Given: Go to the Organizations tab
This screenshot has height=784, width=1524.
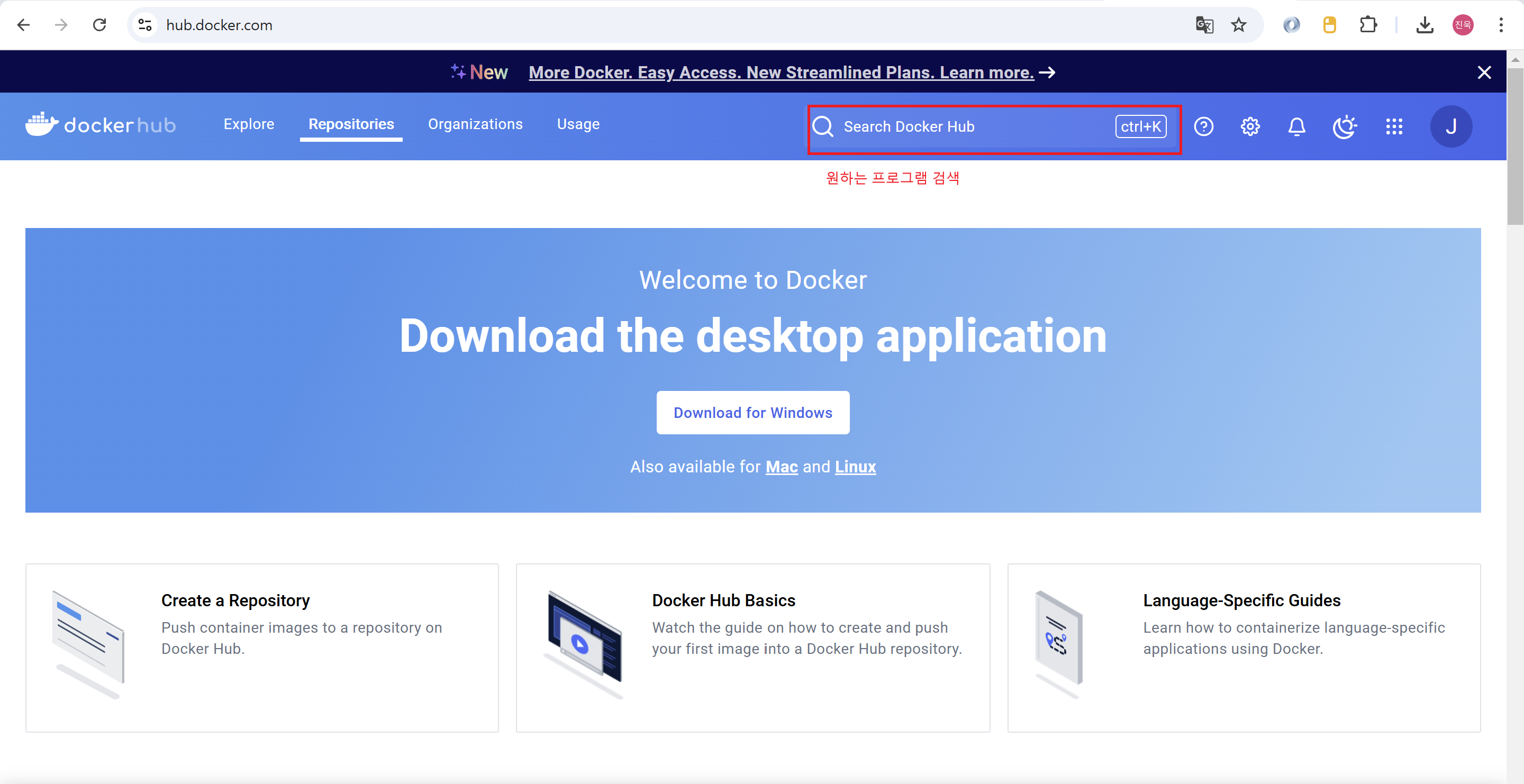Looking at the screenshot, I should pyautogui.click(x=475, y=124).
